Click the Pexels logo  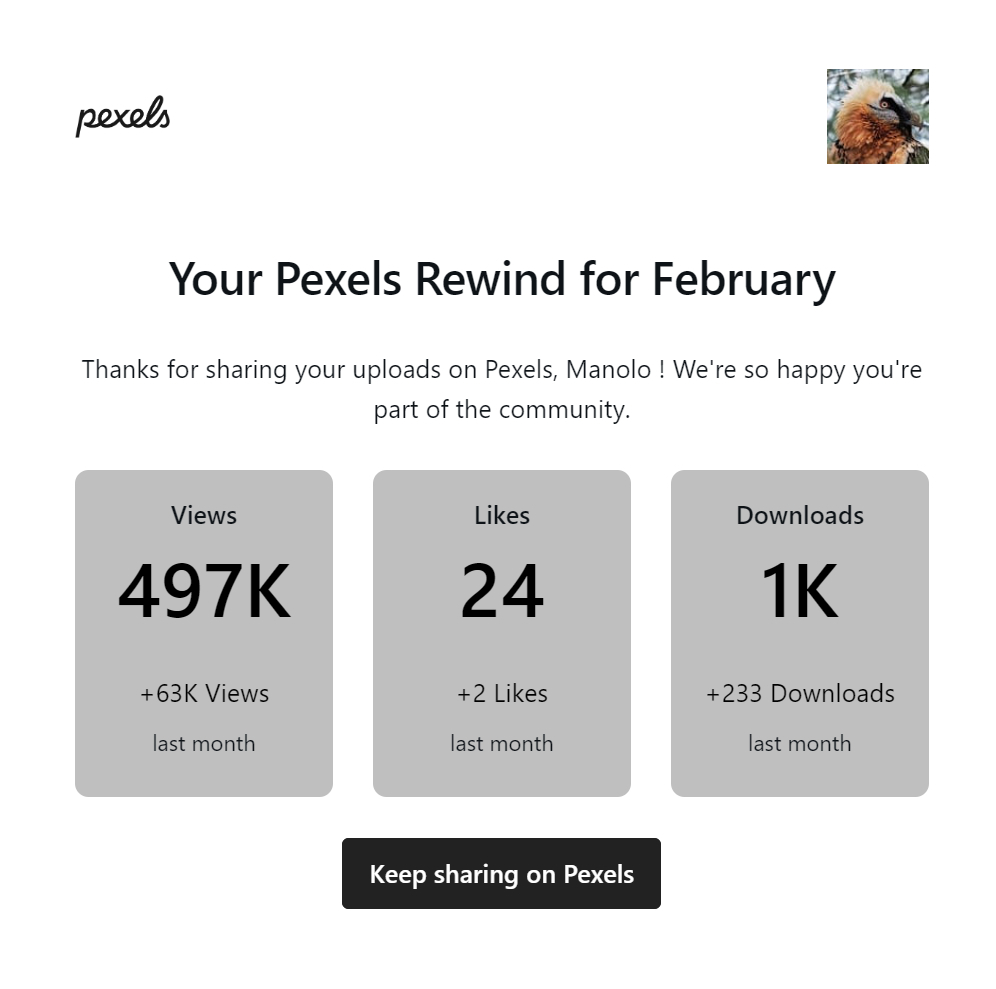coord(123,117)
